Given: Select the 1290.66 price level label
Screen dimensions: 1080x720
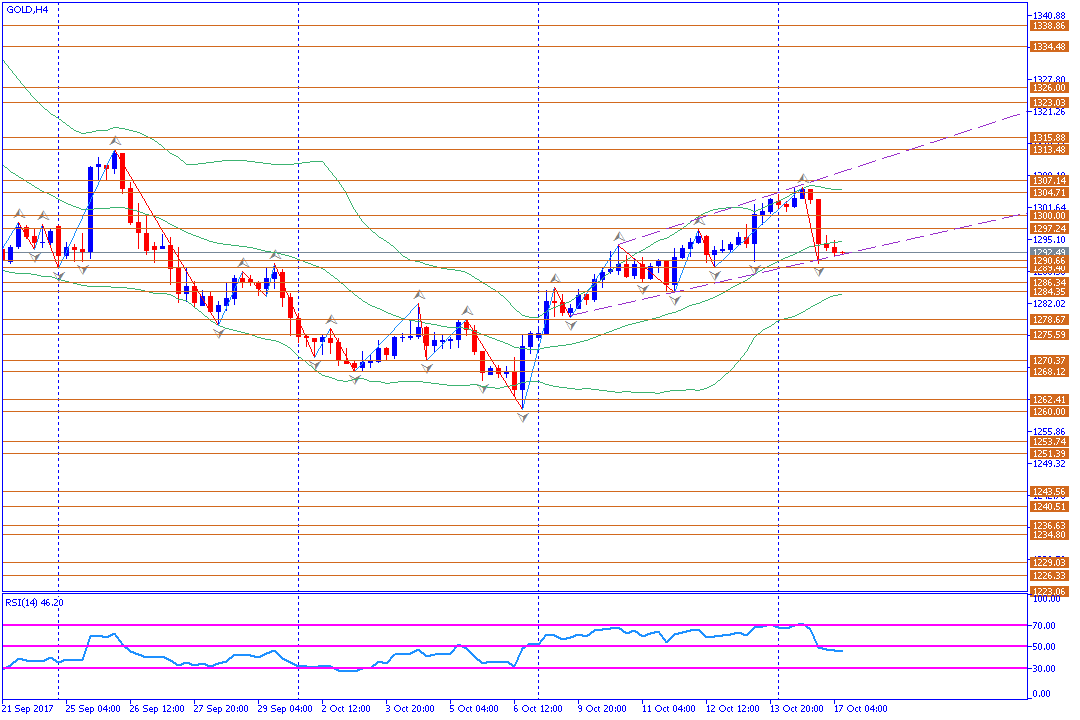Looking at the screenshot, I should click(x=1049, y=261).
